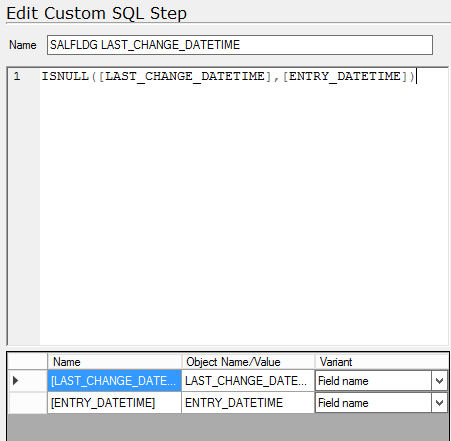Click into the SQL editor ISNULL expression line
This screenshot has width=451, height=441.
(x=228, y=77)
